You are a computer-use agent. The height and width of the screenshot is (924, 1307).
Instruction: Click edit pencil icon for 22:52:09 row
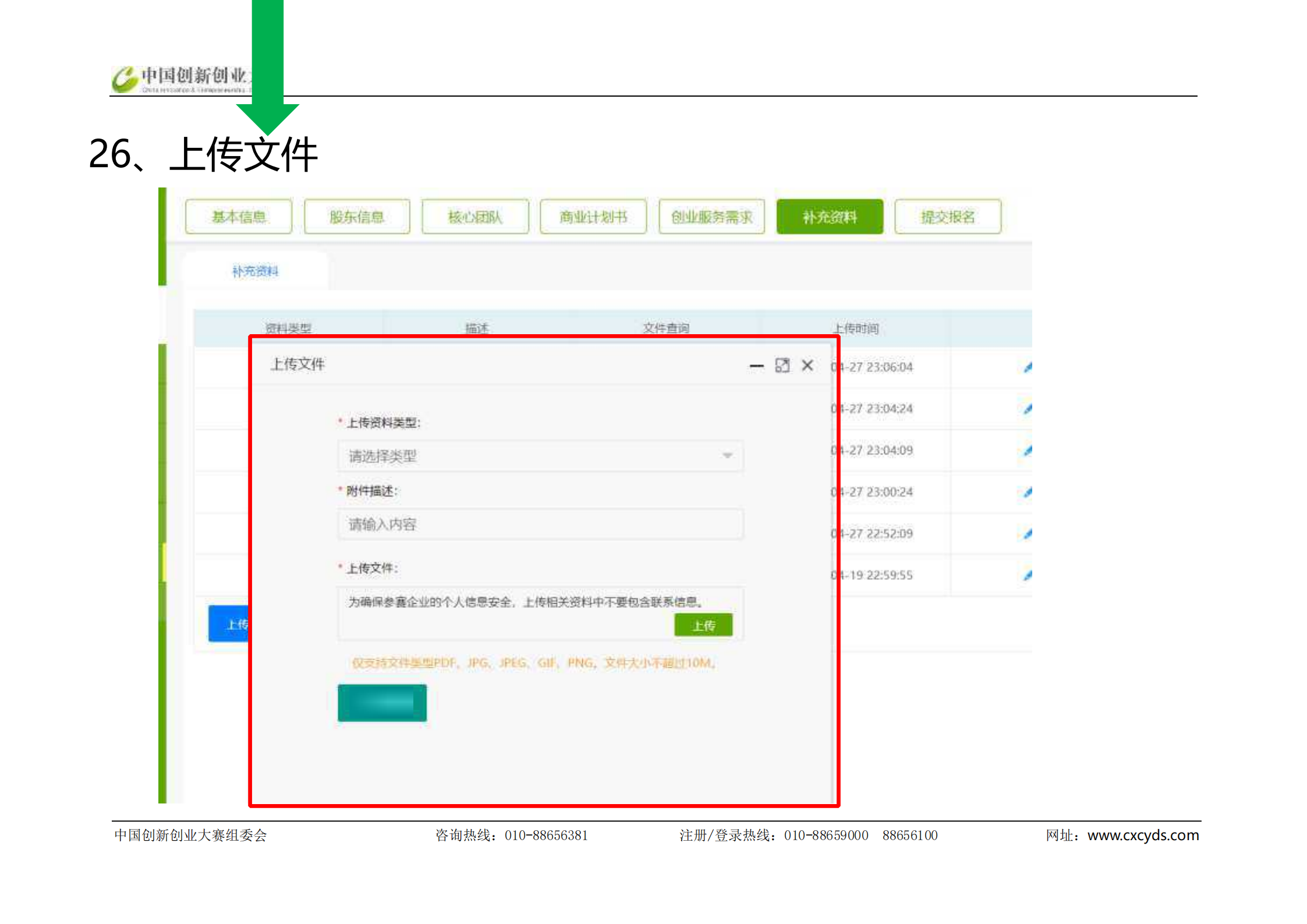click(x=1028, y=533)
